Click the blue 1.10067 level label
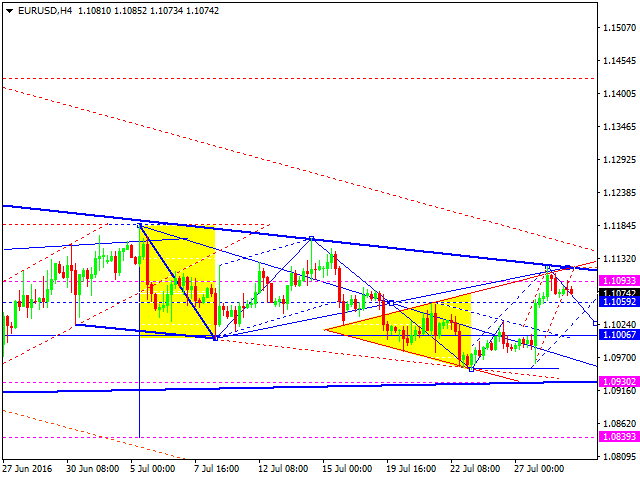 [x=619, y=335]
